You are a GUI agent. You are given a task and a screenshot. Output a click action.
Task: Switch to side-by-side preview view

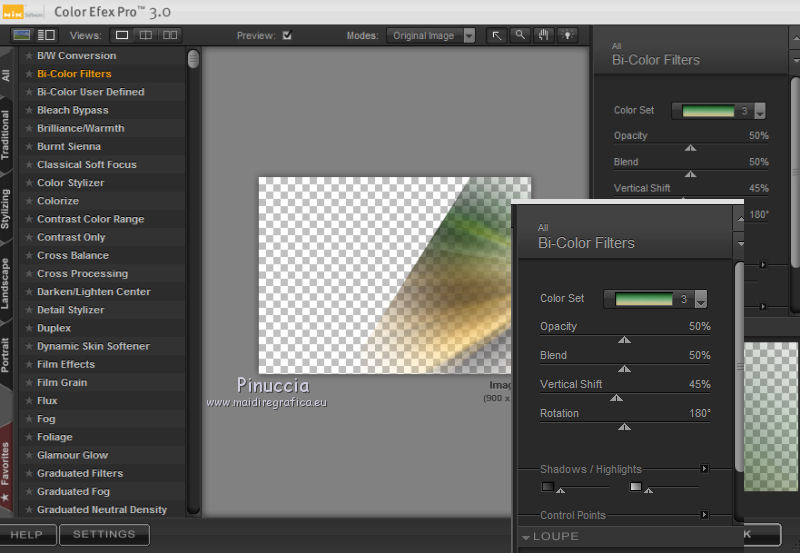[x=170, y=35]
